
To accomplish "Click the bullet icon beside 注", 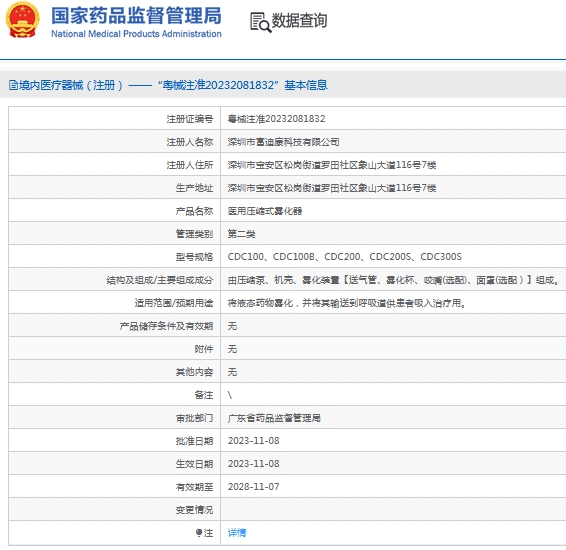I will [x=199, y=532].
